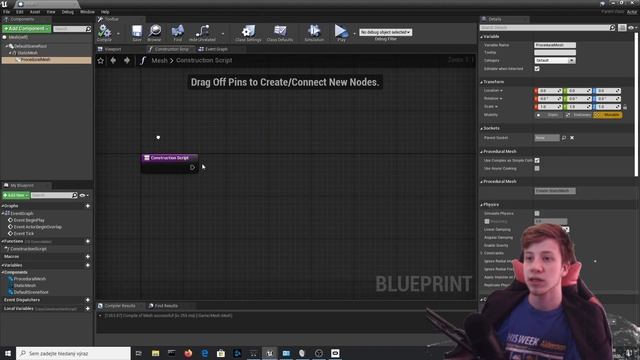Enable the Use Async Cooking checkbox
The image size is (640, 360).
coord(537,168)
